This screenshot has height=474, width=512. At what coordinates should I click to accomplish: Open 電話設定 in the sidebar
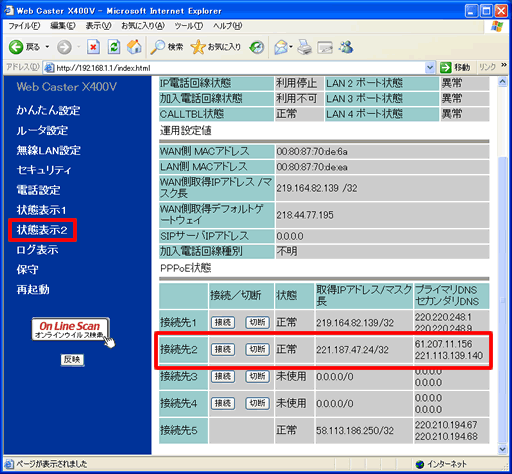coord(38,190)
